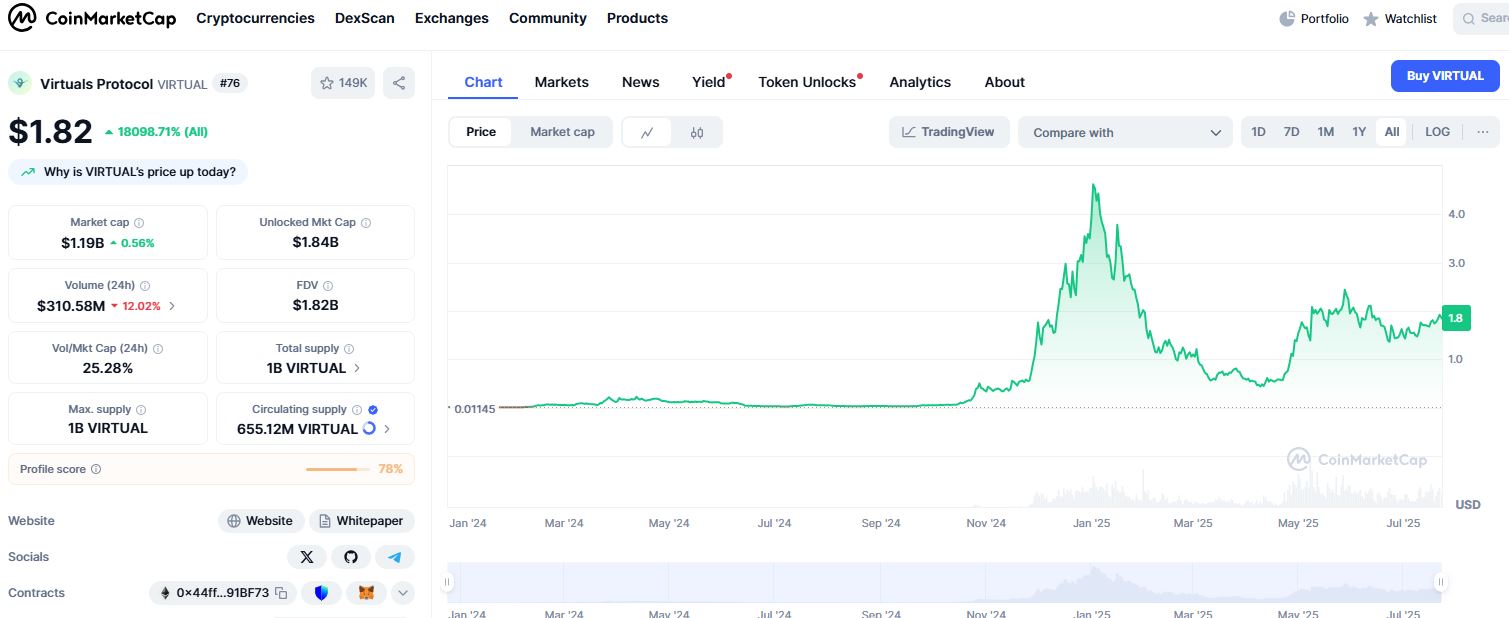This screenshot has width=1509, height=618.
Task: Open the TradingView chart button
Action: [949, 132]
